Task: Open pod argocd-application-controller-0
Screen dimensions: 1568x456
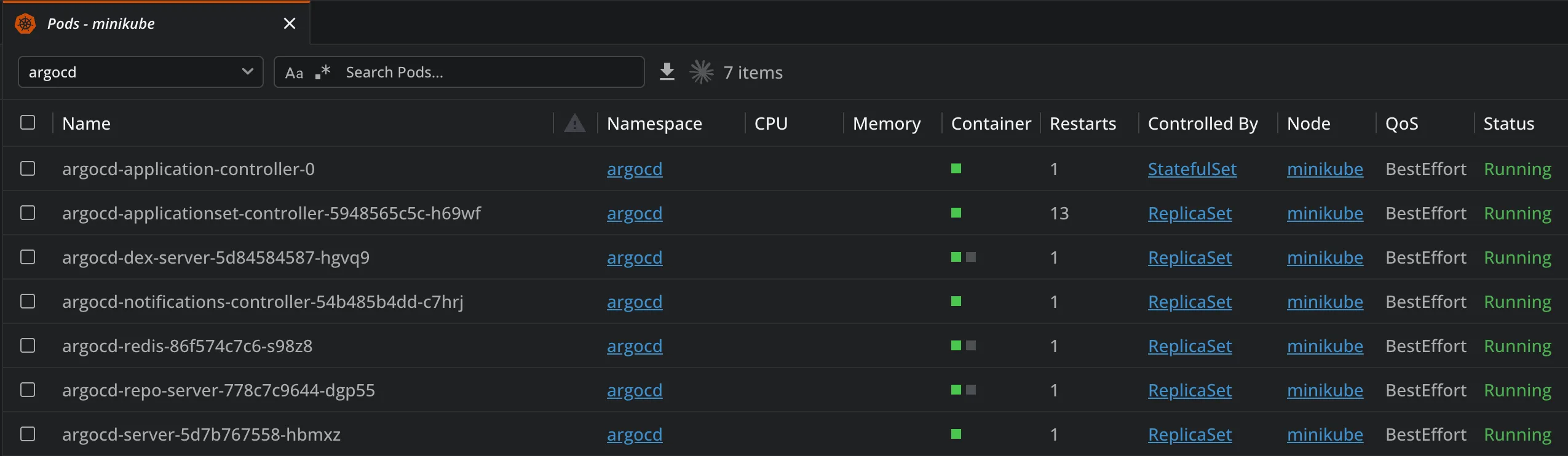Action: coord(188,169)
